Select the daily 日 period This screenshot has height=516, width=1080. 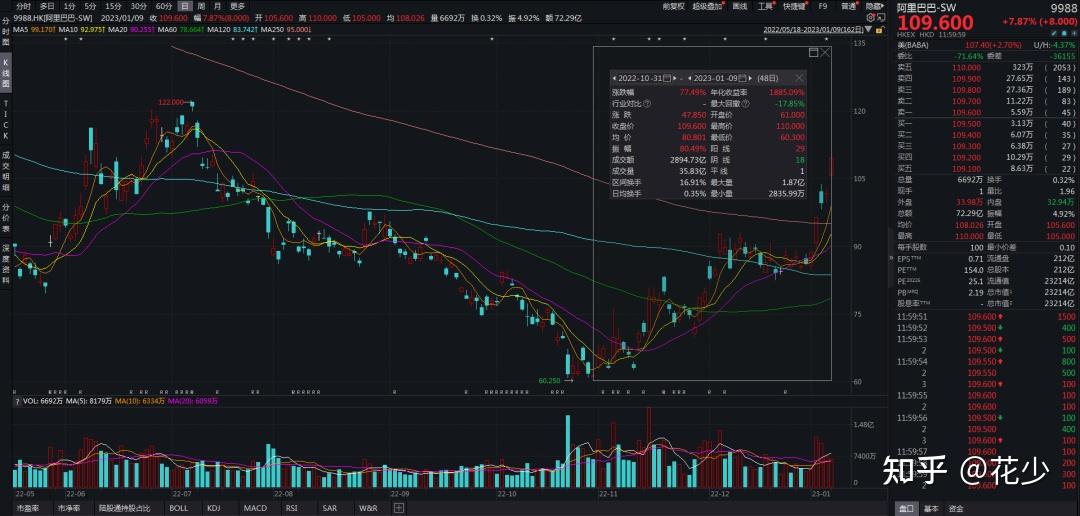pos(185,6)
